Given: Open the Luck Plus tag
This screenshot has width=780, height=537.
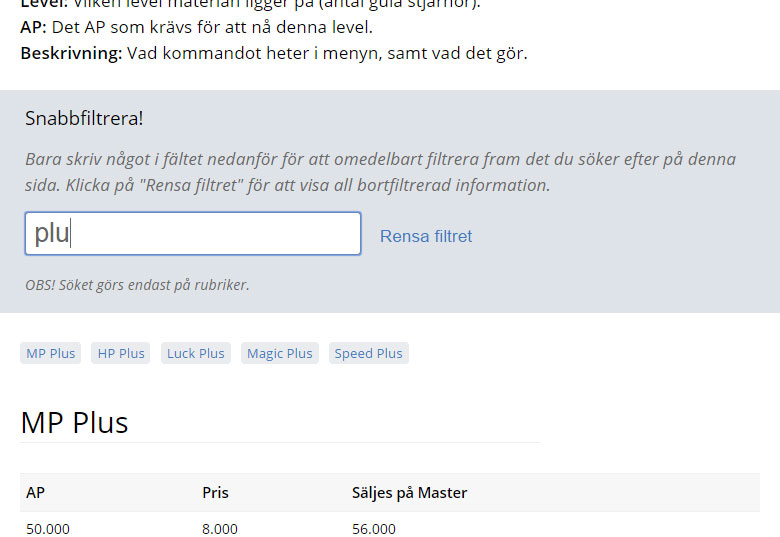Looking at the screenshot, I should click(x=195, y=353).
